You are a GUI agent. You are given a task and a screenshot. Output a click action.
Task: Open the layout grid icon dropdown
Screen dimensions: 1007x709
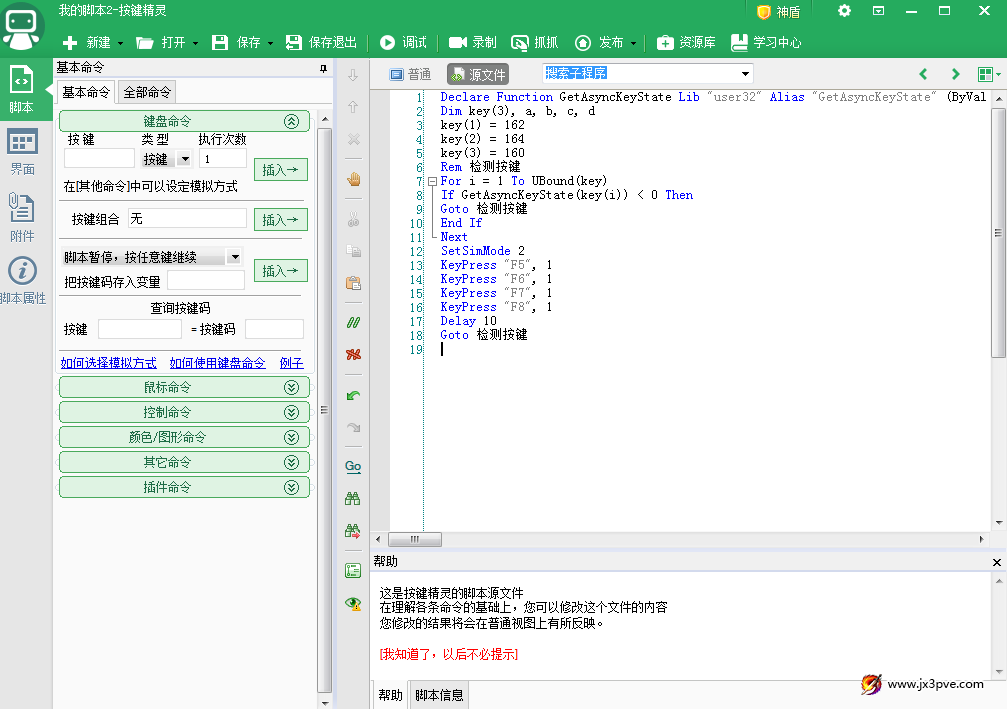pos(989,74)
